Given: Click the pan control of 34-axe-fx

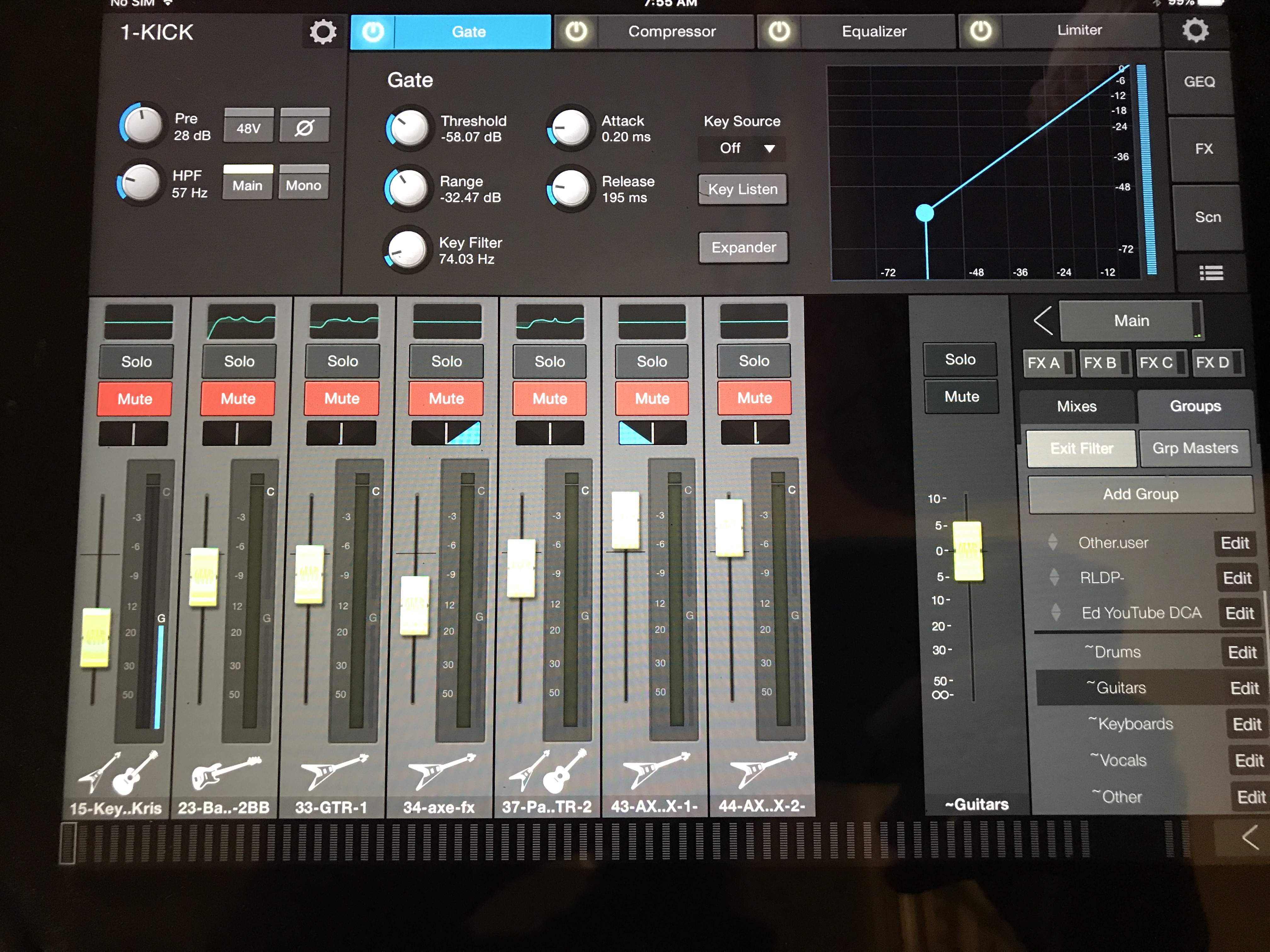Looking at the screenshot, I should (x=446, y=433).
